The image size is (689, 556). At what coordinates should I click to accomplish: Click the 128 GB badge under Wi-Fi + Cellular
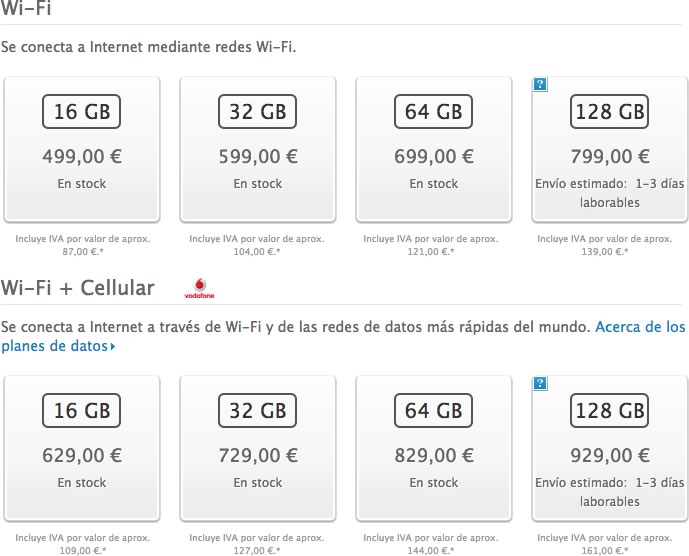(x=609, y=411)
